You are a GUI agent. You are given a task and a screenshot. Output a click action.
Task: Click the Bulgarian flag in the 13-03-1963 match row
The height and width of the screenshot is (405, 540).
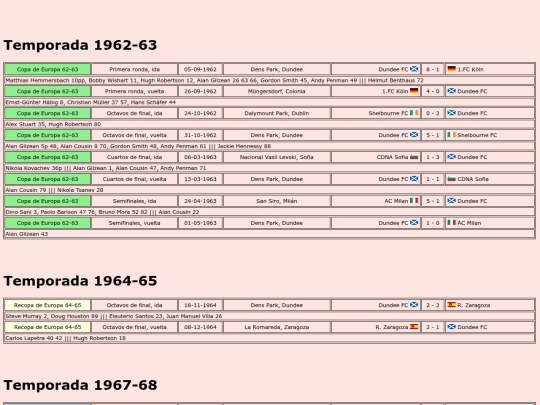coord(451,179)
